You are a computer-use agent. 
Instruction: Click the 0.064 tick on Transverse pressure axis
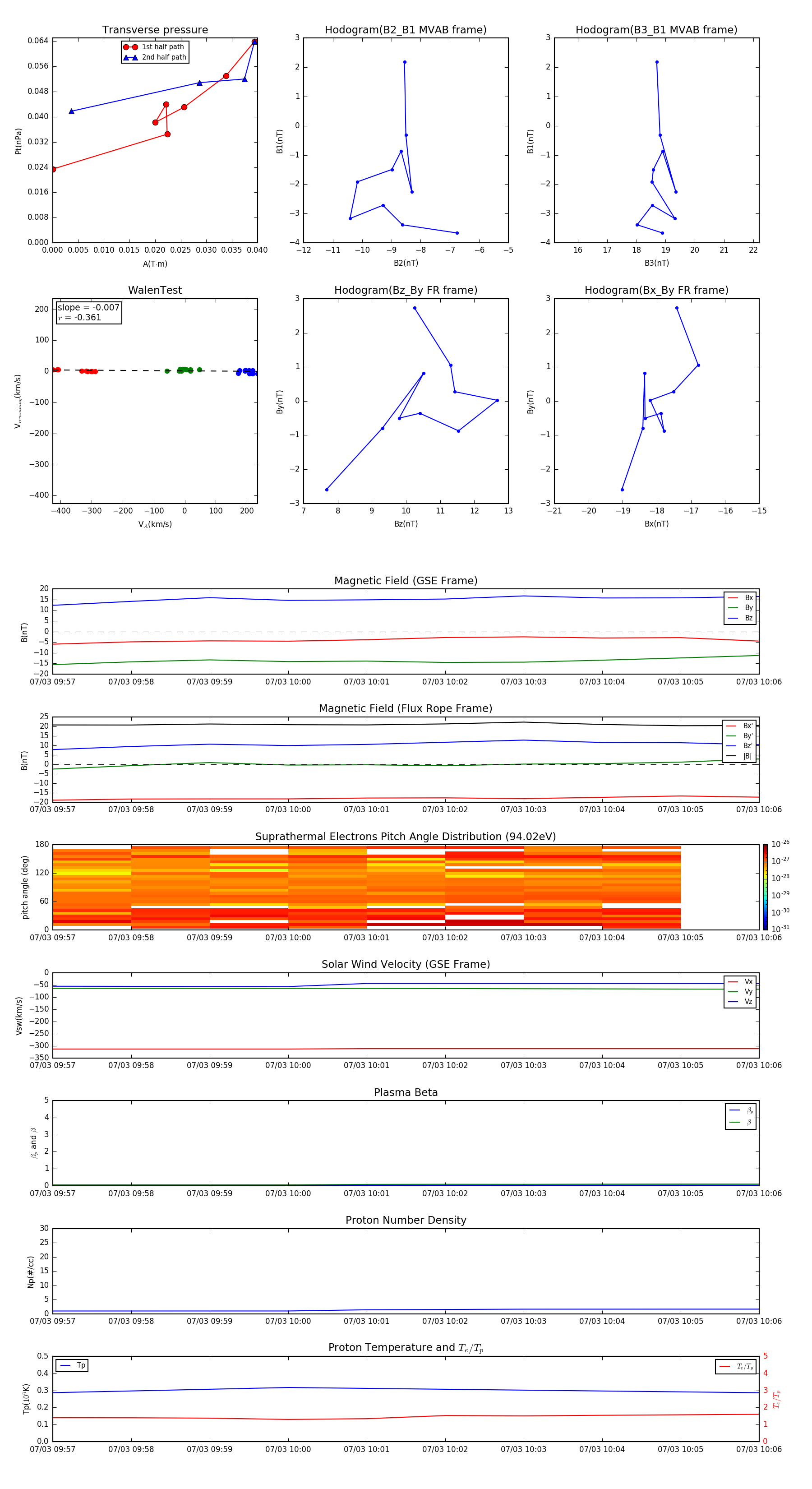[x=38, y=41]
